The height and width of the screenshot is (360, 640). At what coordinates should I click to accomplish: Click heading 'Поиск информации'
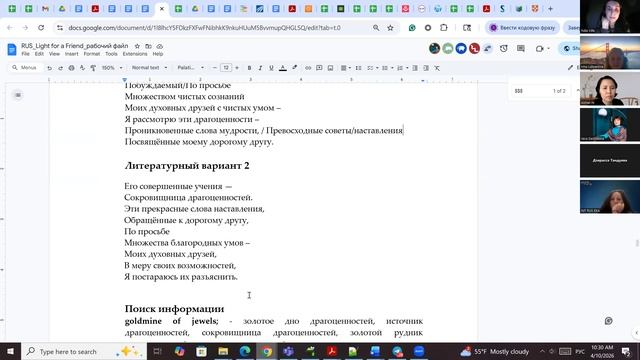click(174, 309)
